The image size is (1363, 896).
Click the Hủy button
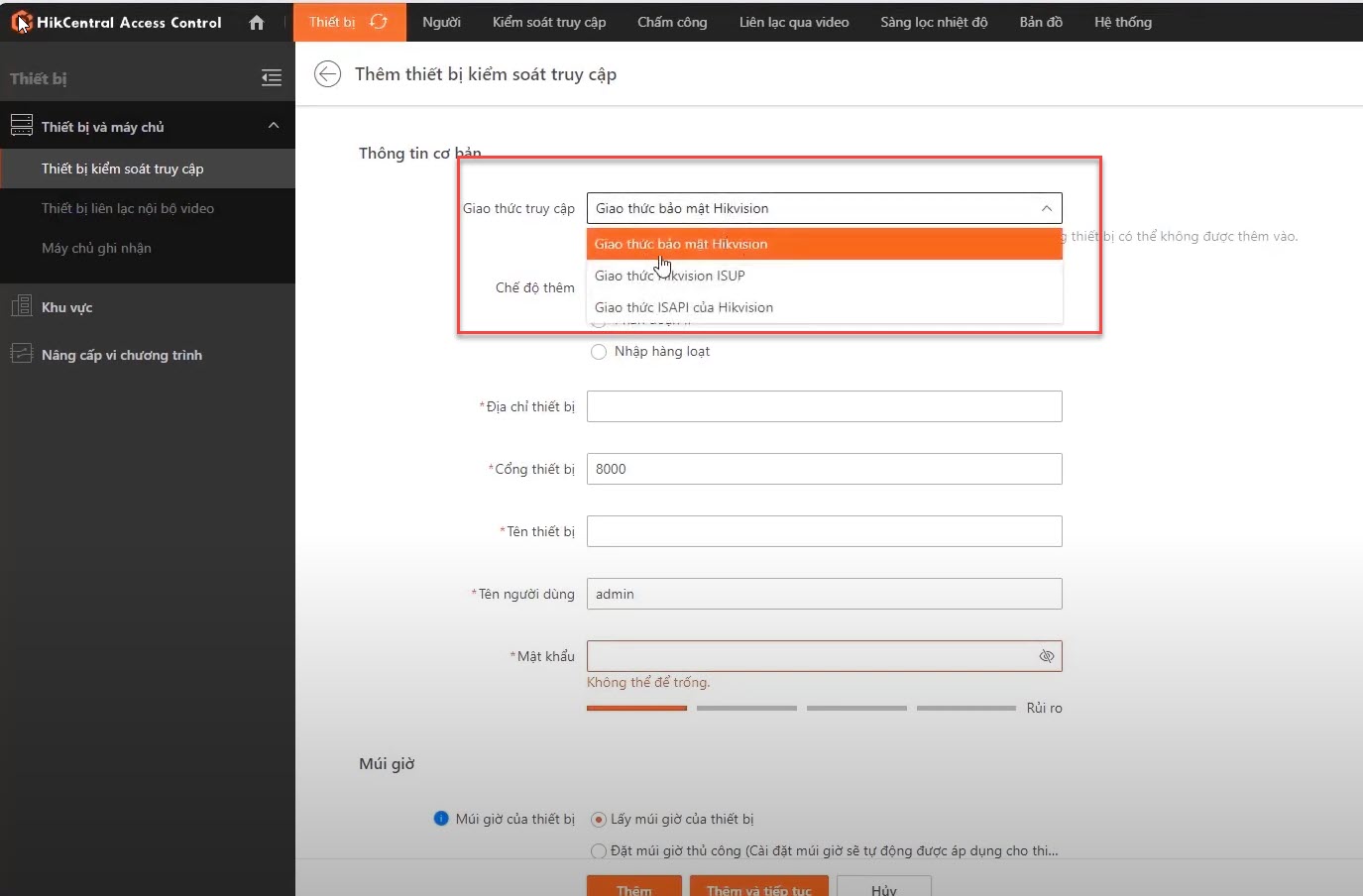(x=883, y=887)
